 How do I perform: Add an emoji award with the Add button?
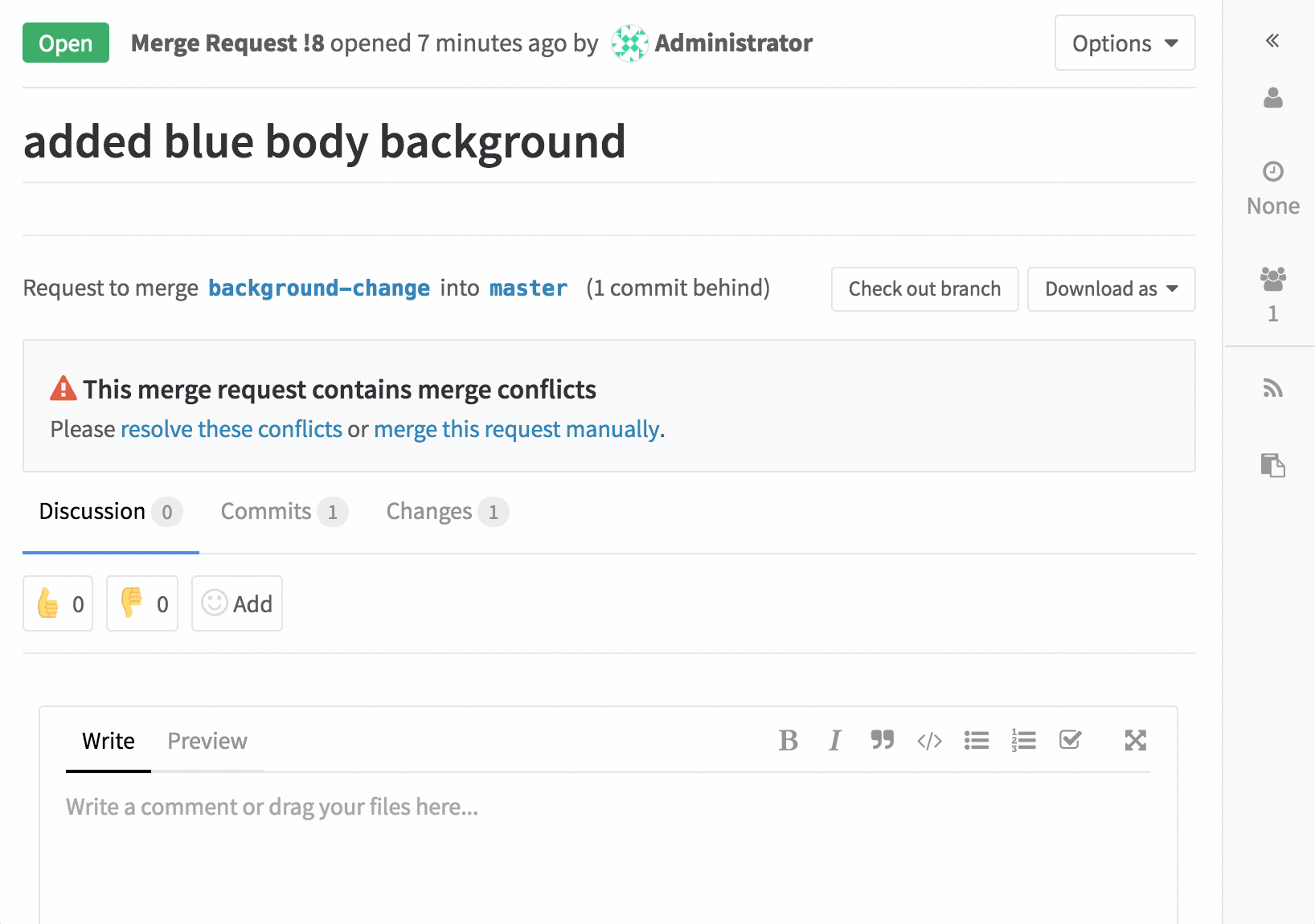tap(236, 603)
